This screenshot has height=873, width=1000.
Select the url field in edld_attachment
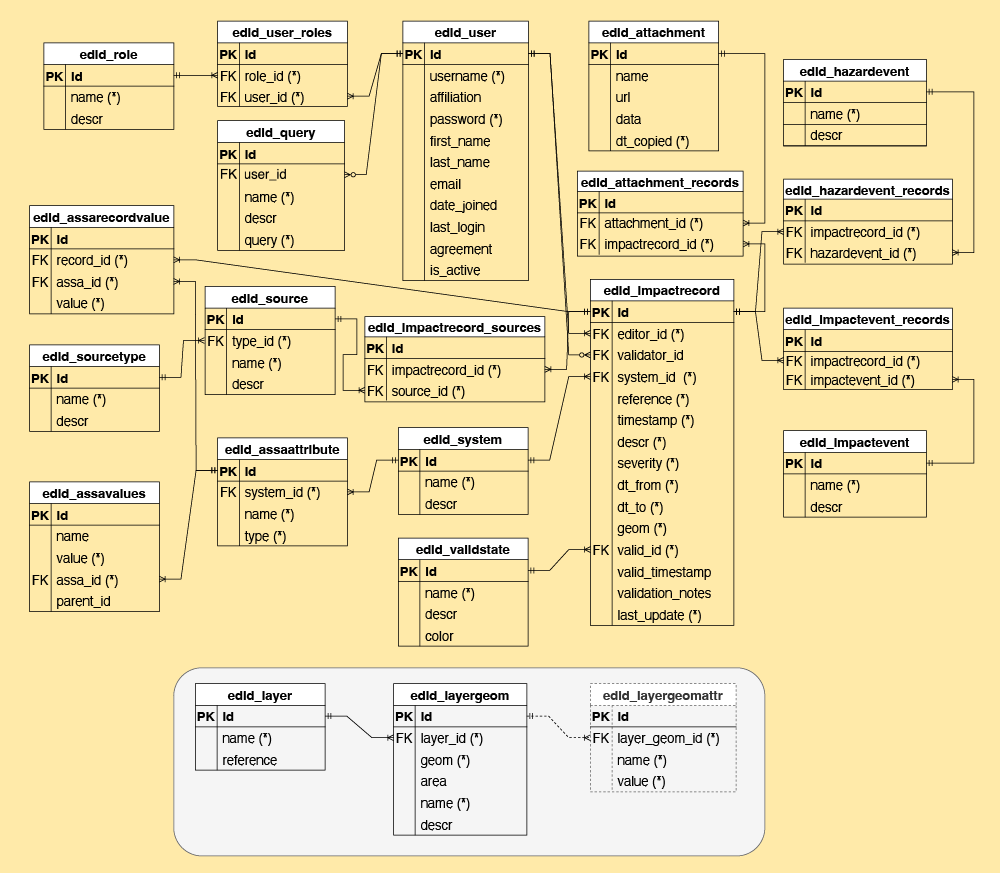click(x=629, y=98)
